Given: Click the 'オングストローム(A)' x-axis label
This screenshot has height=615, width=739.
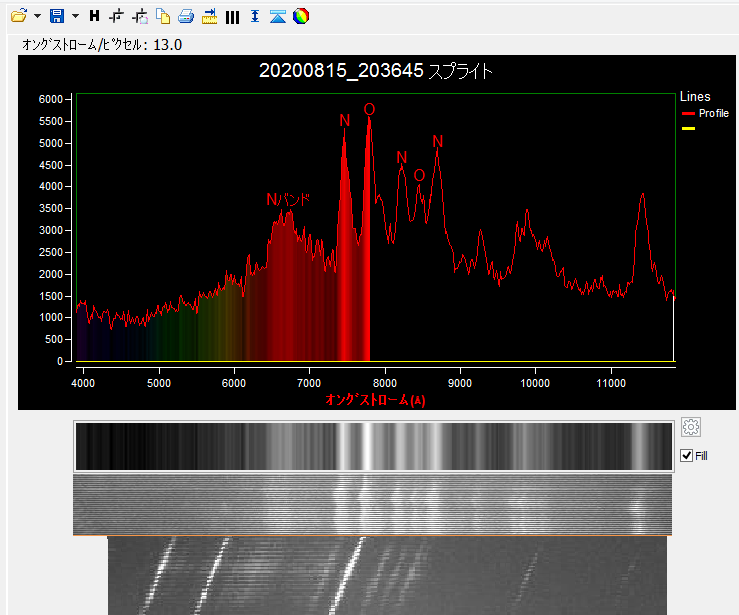Looking at the screenshot, I should 376,400.
